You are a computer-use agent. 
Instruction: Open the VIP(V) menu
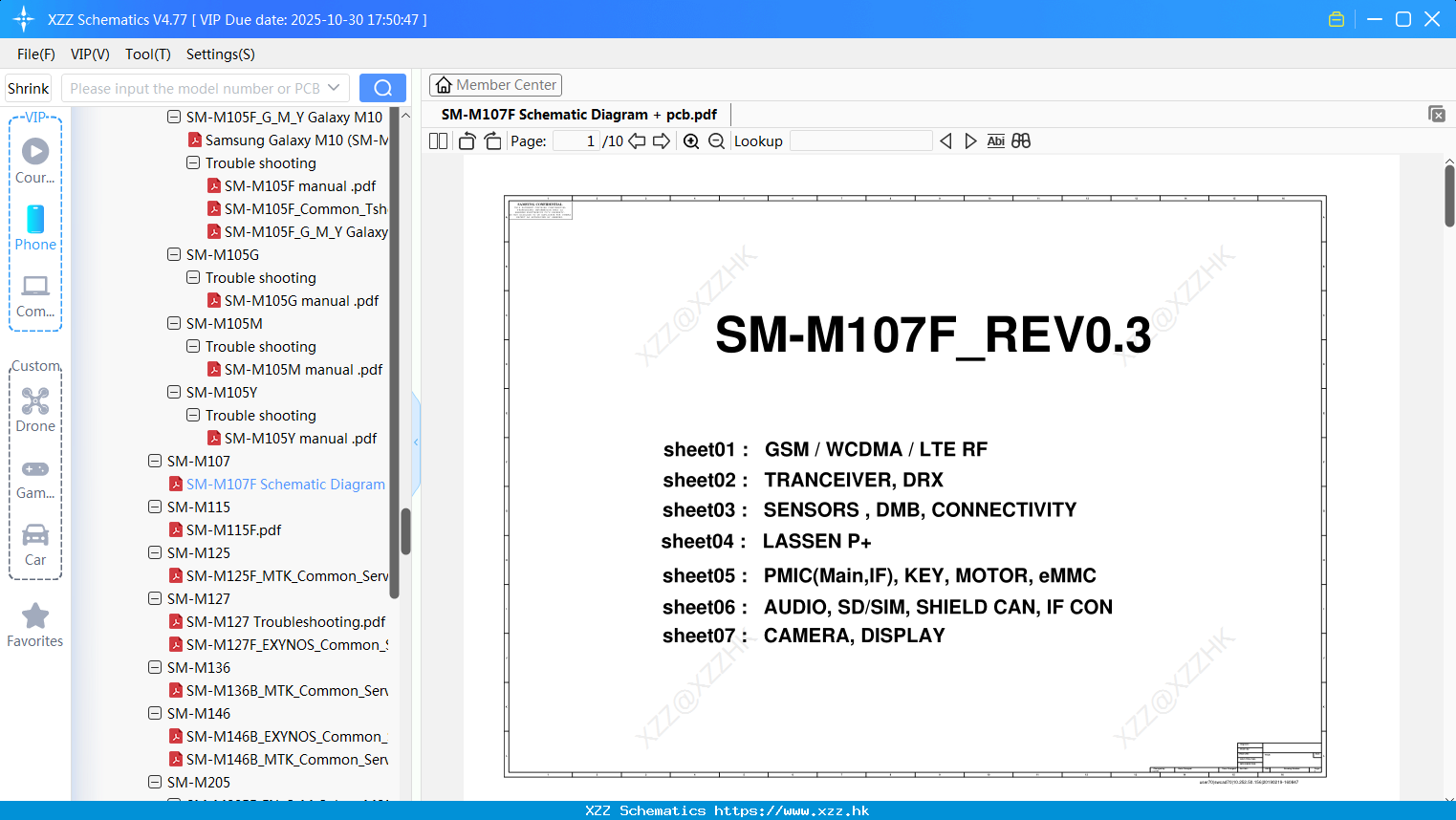coord(90,54)
